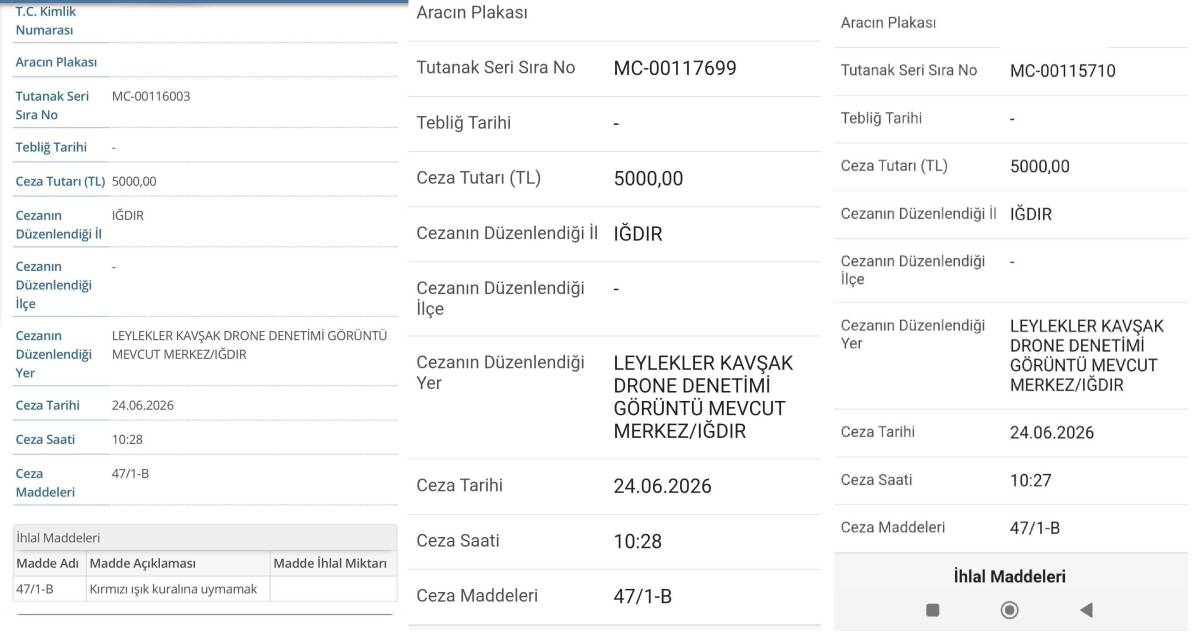1200x632 pixels.
Task: Click the 5000,00 amount in middle panel
Action: coord(648,179)
